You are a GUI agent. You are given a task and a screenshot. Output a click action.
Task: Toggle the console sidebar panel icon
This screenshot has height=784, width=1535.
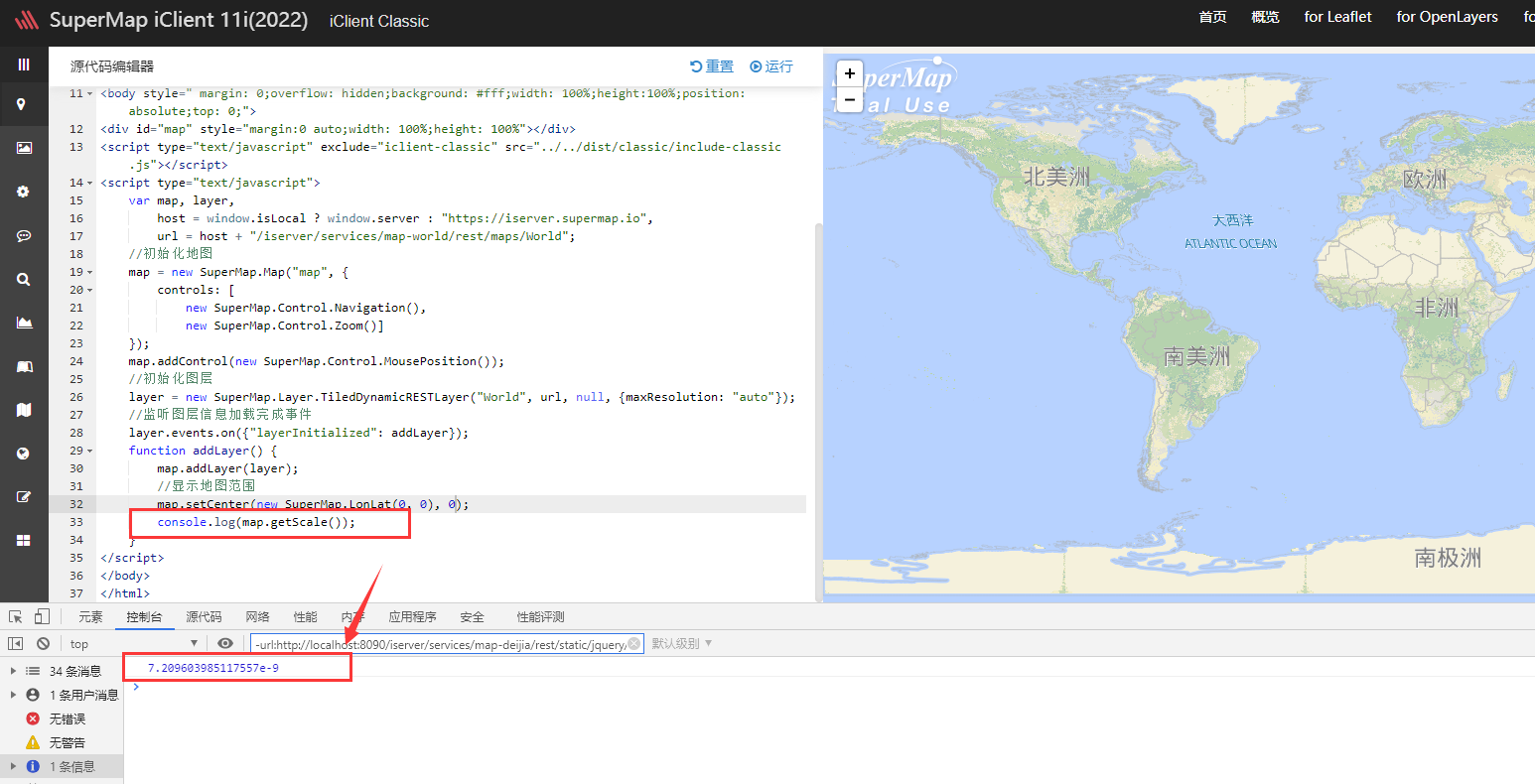click(x=16, y=643)
